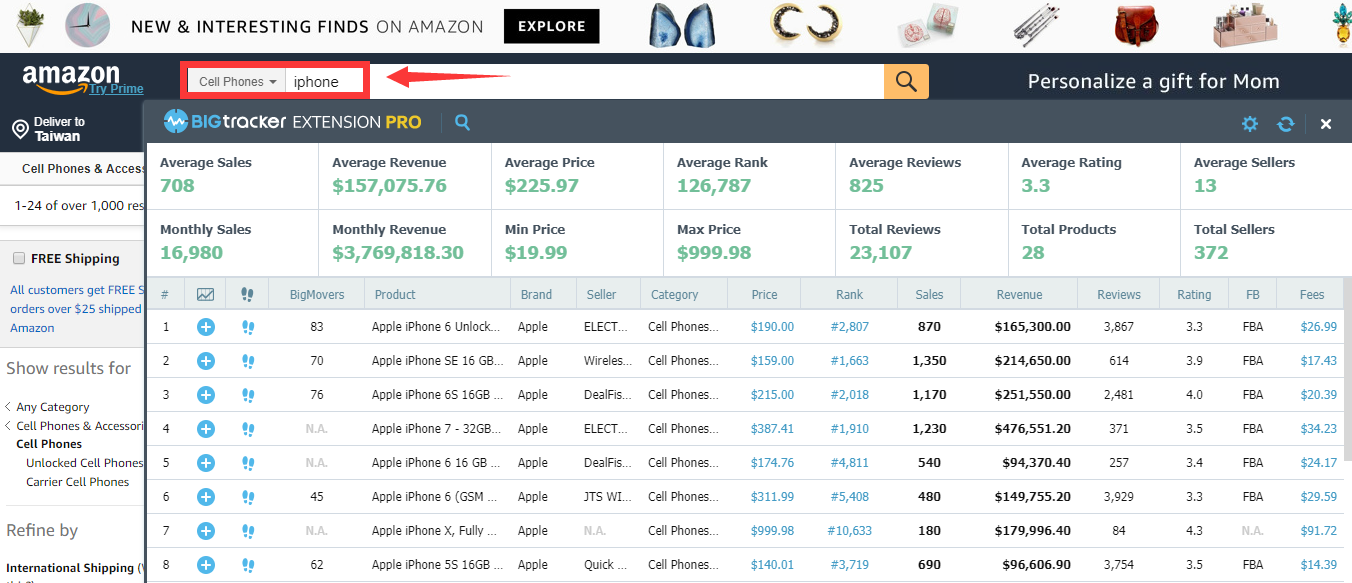This screenshot has width=1352, height=583.
Task: Click the Monthly Revenue $3,769,818.30 value
Action: pyautogui.click(x=398, y=253)
